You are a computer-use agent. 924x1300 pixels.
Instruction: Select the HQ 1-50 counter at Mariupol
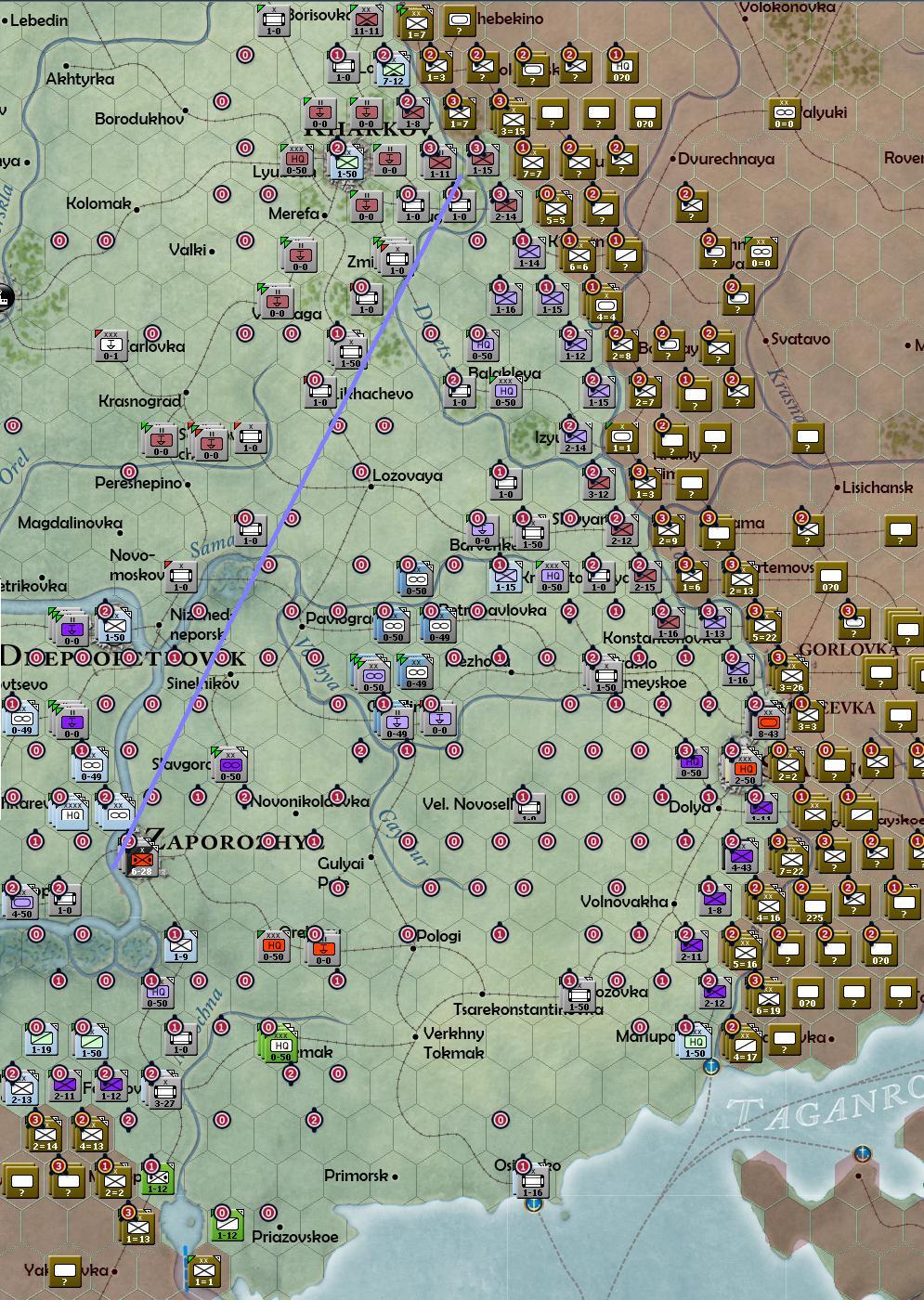(x=696, y=1042)
